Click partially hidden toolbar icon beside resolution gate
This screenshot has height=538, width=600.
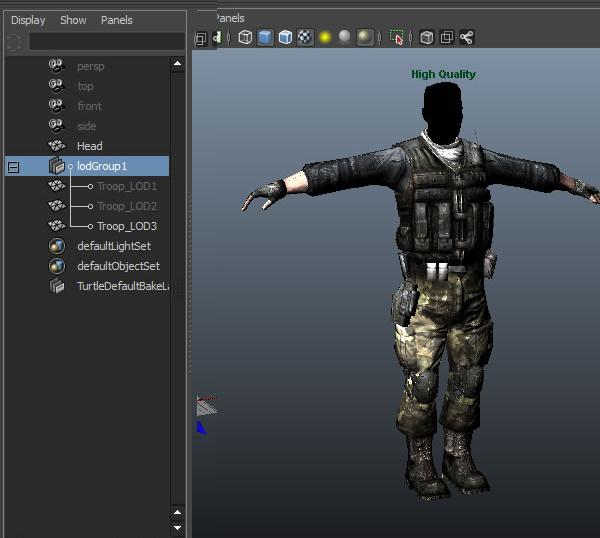217,37
